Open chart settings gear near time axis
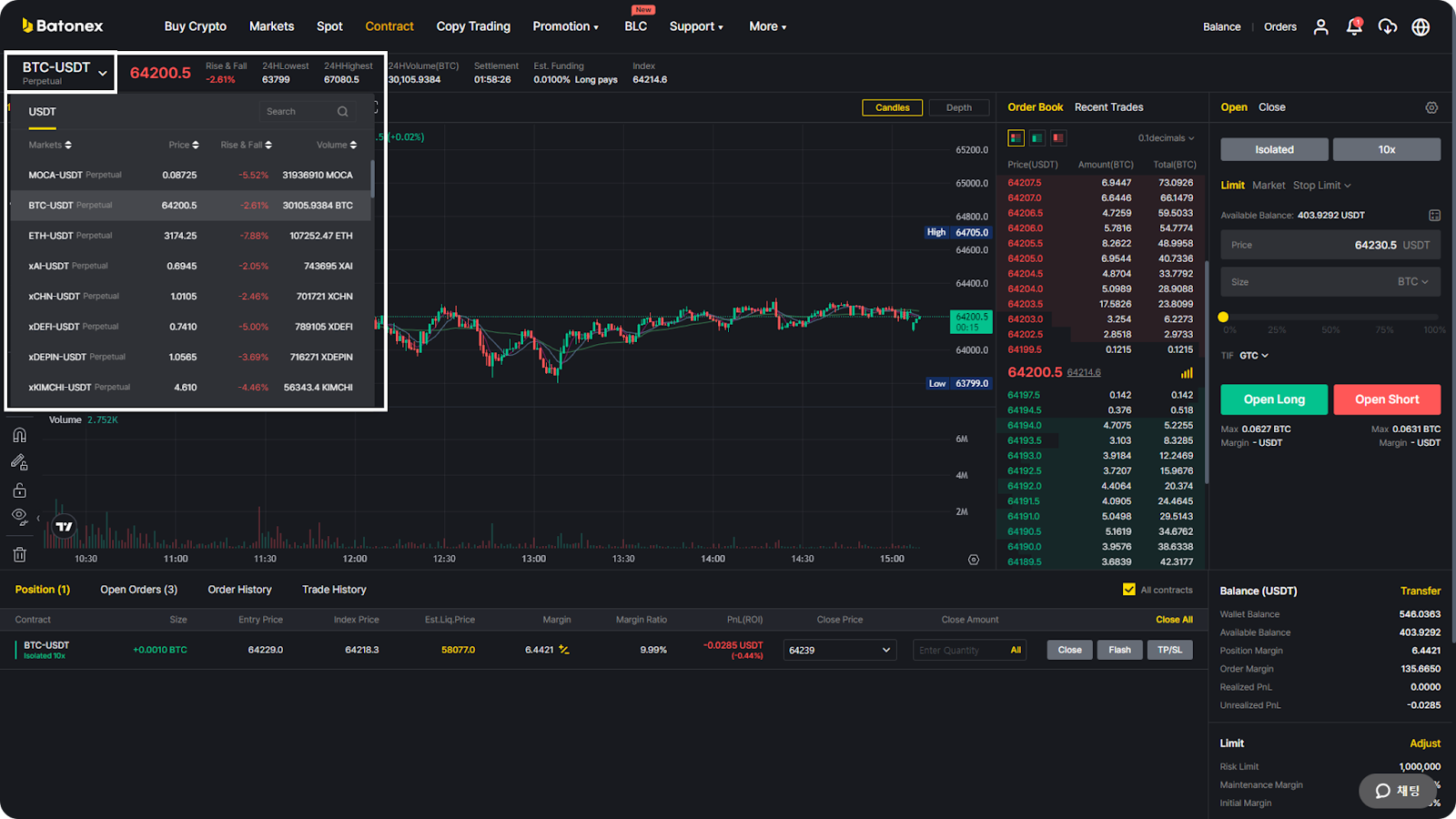Viewport: 1456px width, 819px height. click(974, 560)
